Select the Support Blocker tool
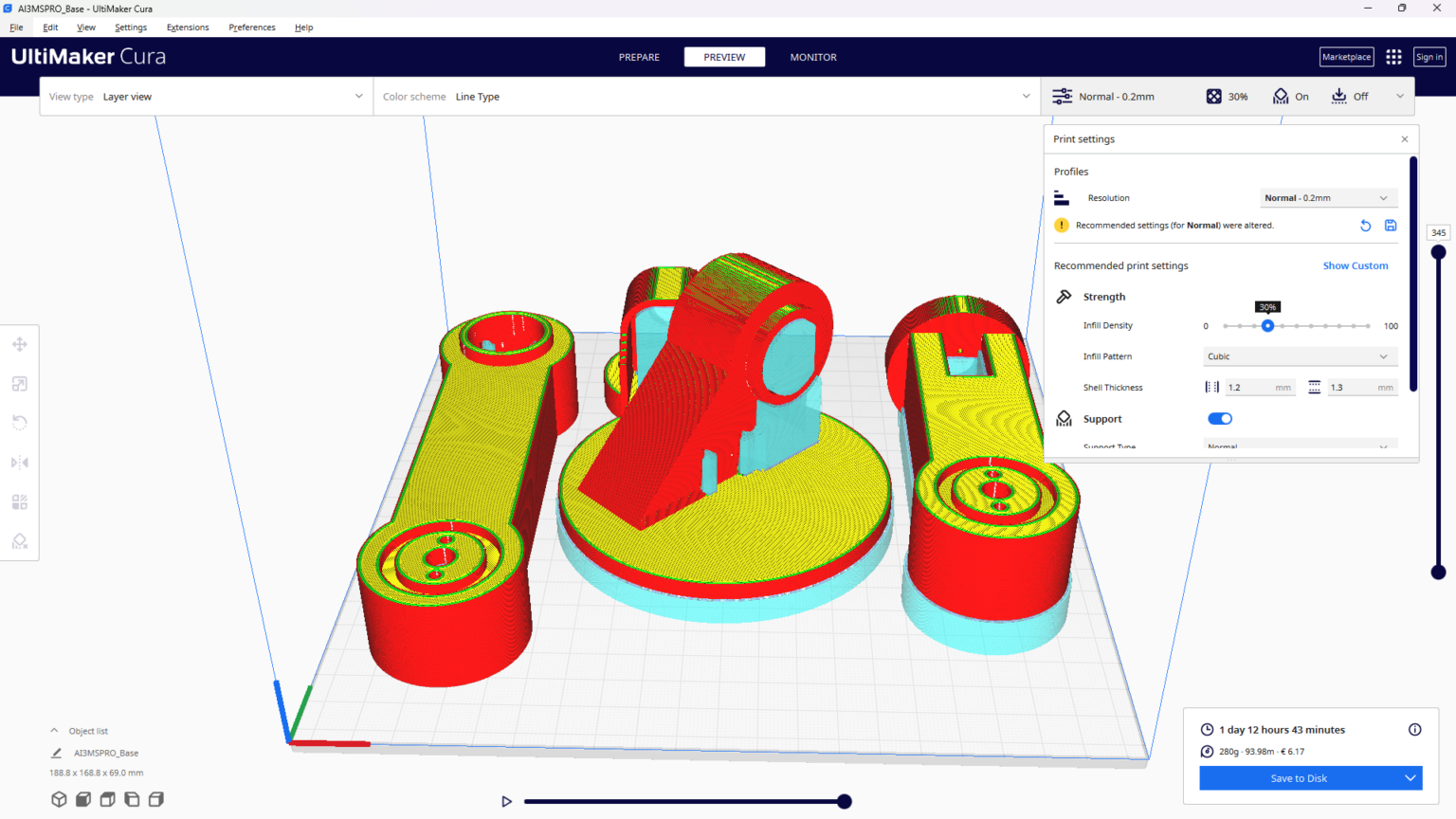 coord(19,540)
